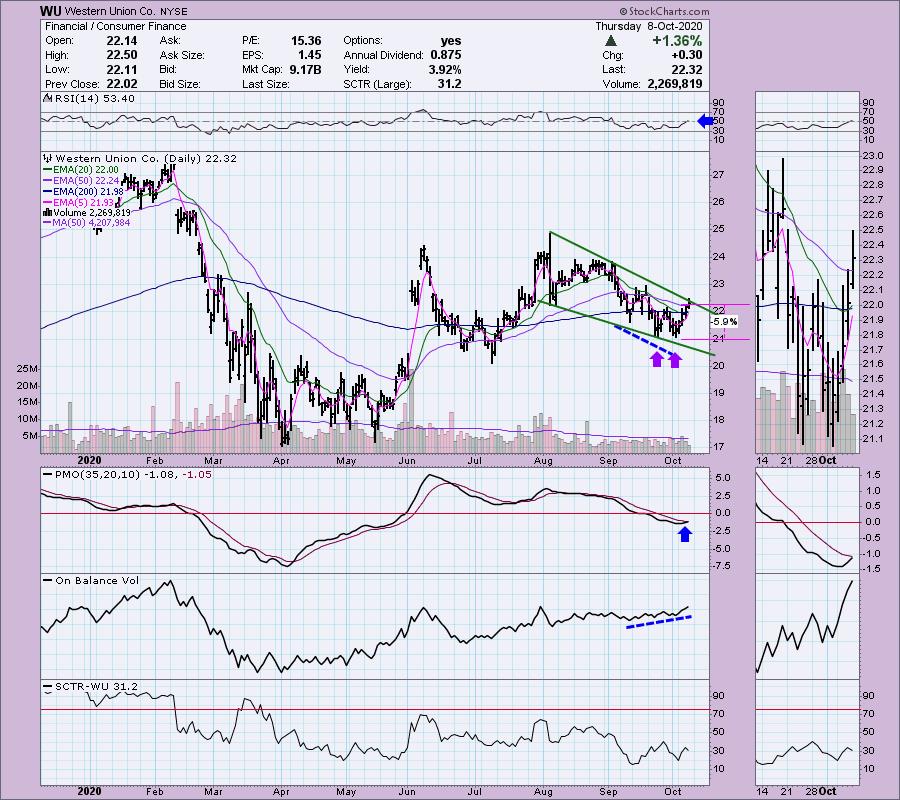Select the Chg value +0.30
Image resolution: width=900 pixels, height=800 pixels.
pos(686,55)
